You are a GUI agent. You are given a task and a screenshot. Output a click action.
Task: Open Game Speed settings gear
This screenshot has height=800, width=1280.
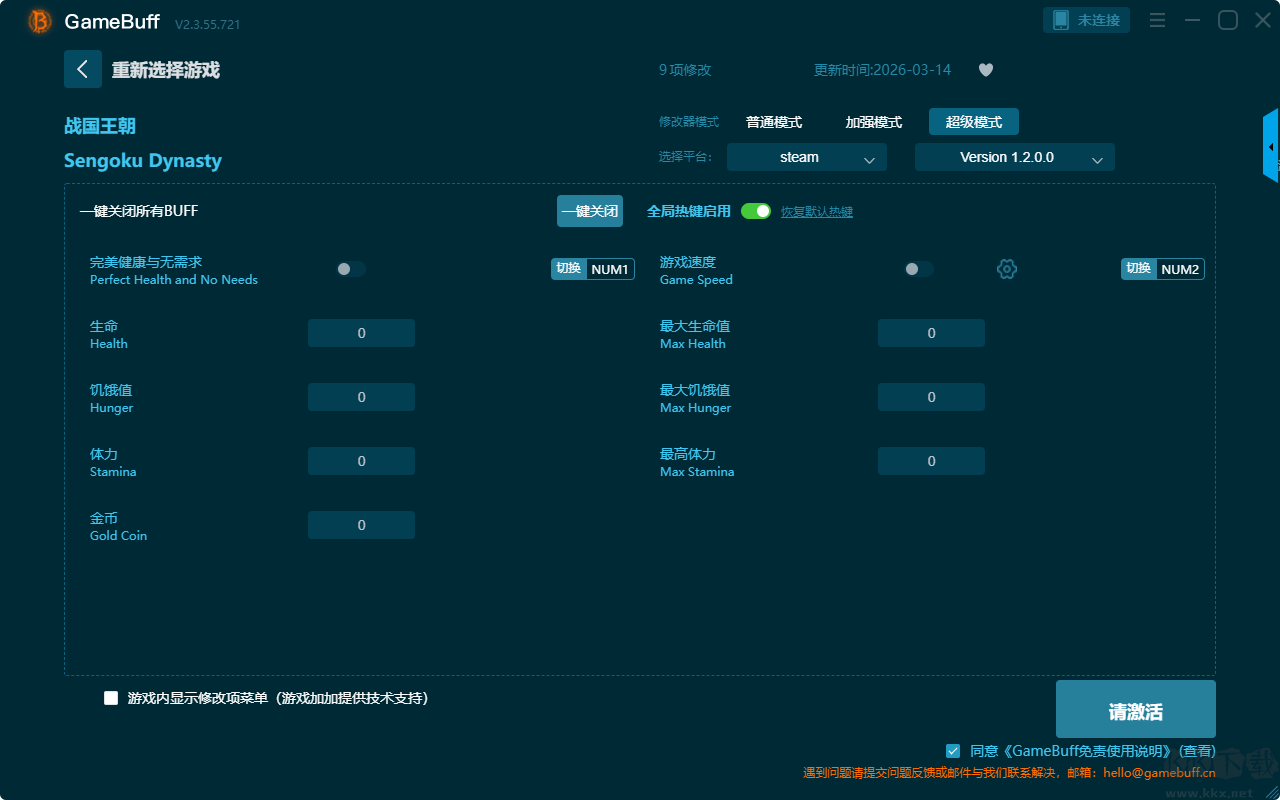pyautogui.click(x=1007, y=269)
